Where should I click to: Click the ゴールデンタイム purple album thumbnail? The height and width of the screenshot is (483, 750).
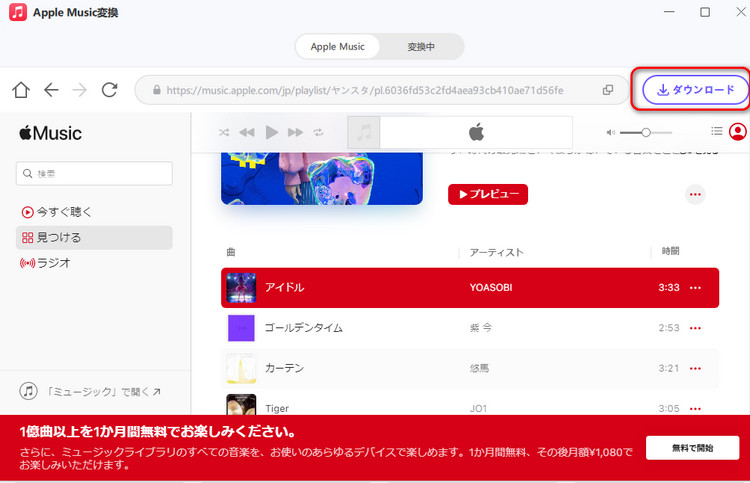241,328
